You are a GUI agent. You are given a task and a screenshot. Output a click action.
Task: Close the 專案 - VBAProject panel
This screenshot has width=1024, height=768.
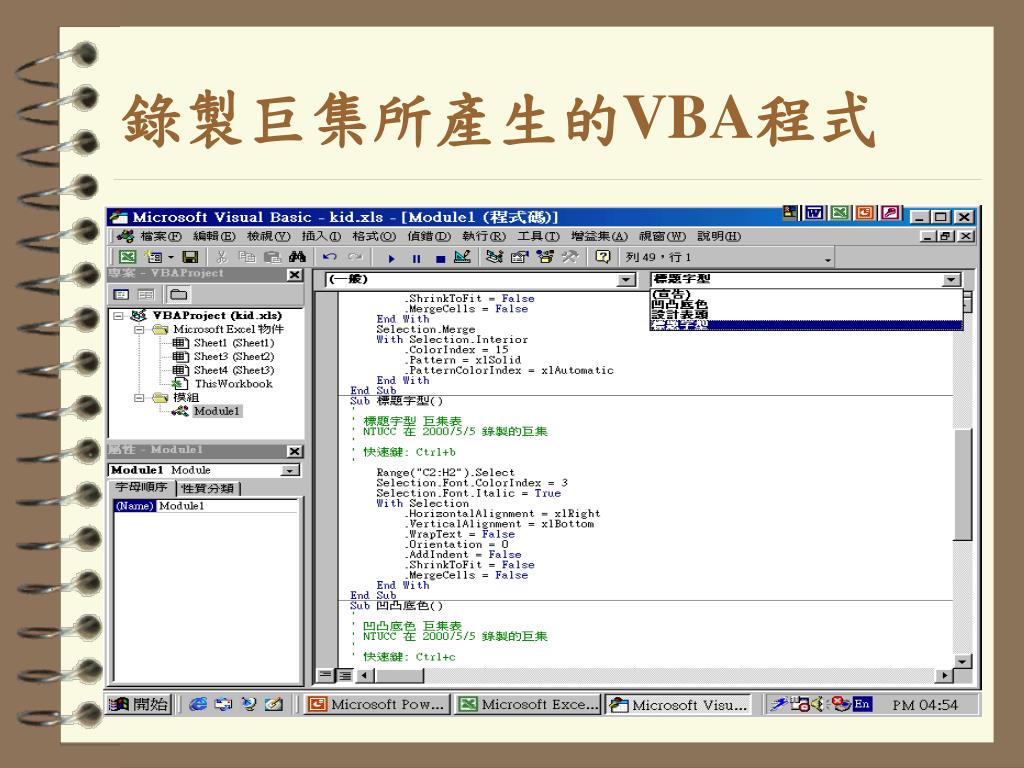tap(295, 275)
